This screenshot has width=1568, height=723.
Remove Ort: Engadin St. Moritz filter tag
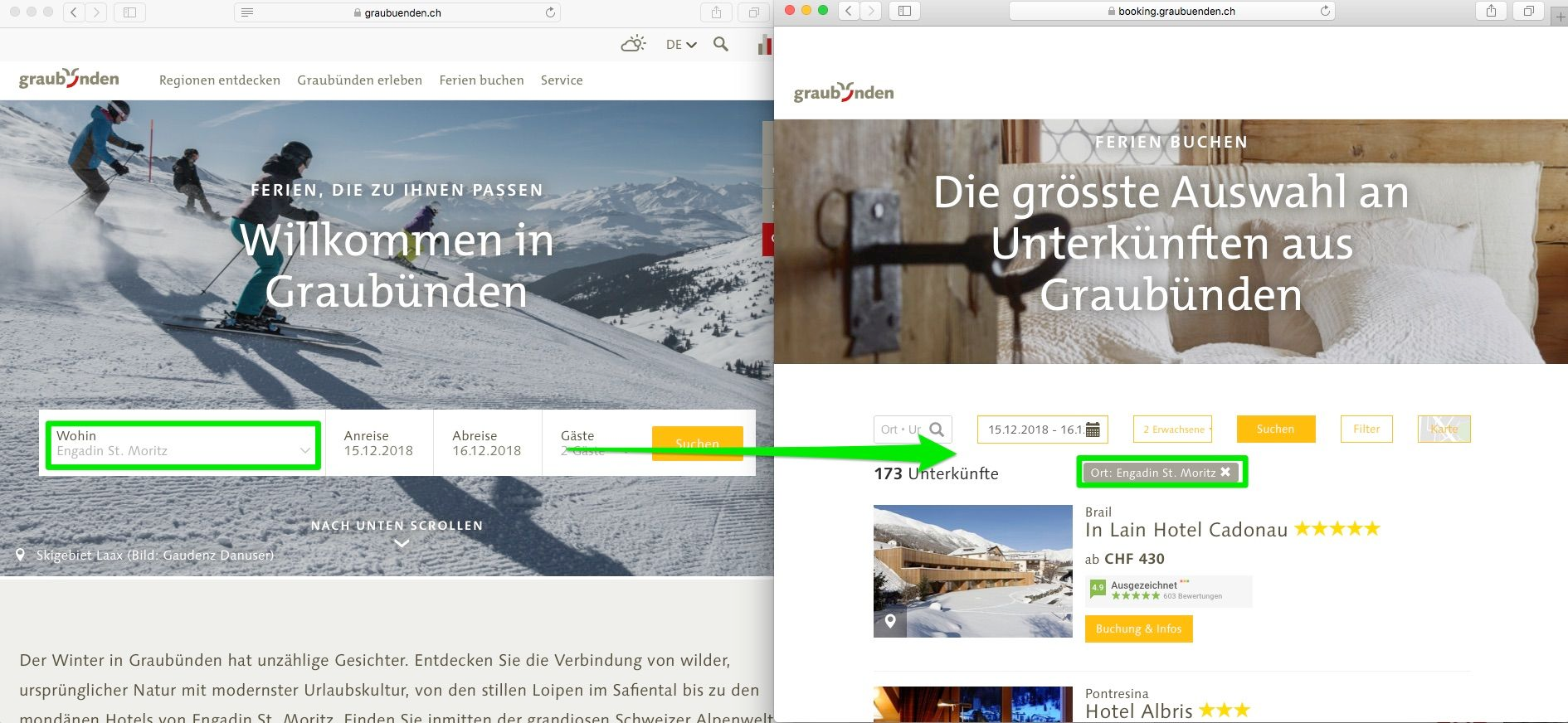coord(1225,472)
